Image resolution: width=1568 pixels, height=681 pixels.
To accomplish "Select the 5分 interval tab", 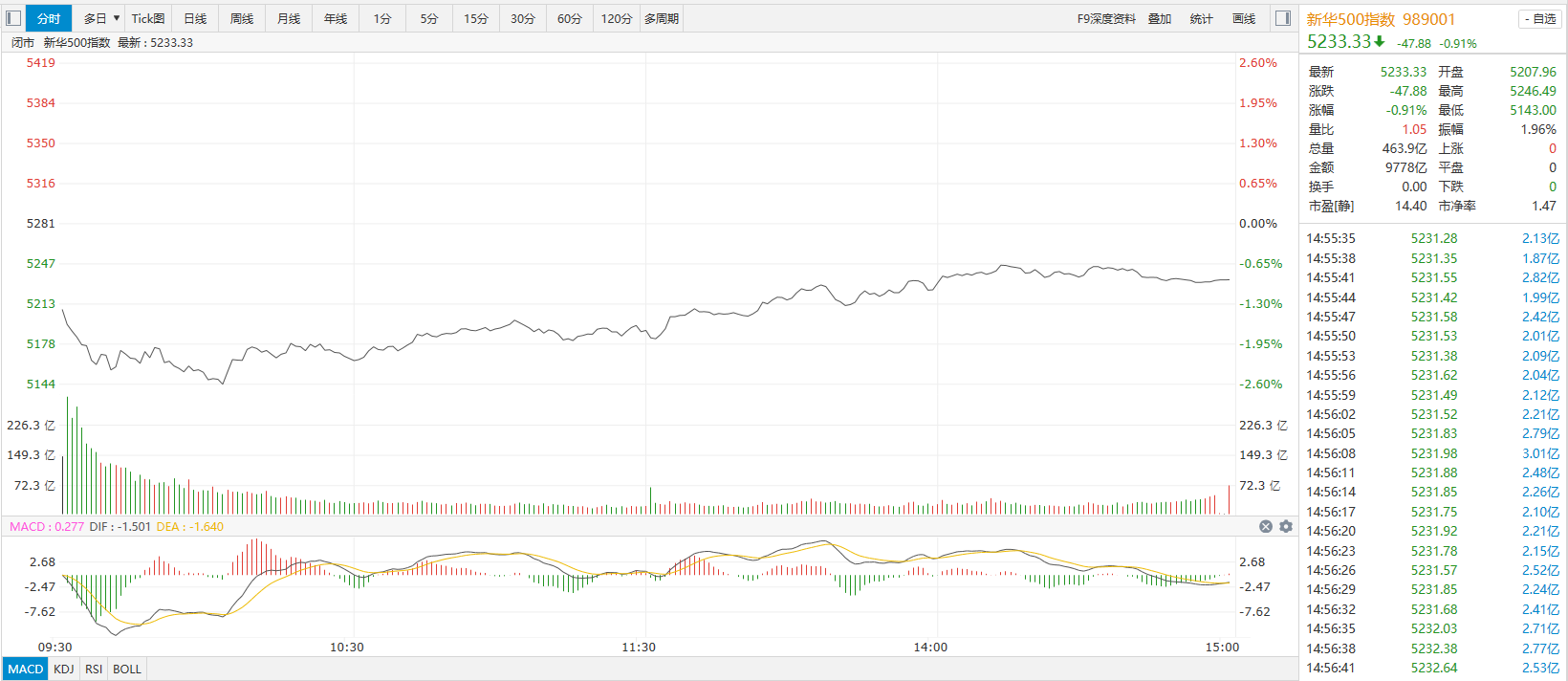I will [x=429, y=18].
